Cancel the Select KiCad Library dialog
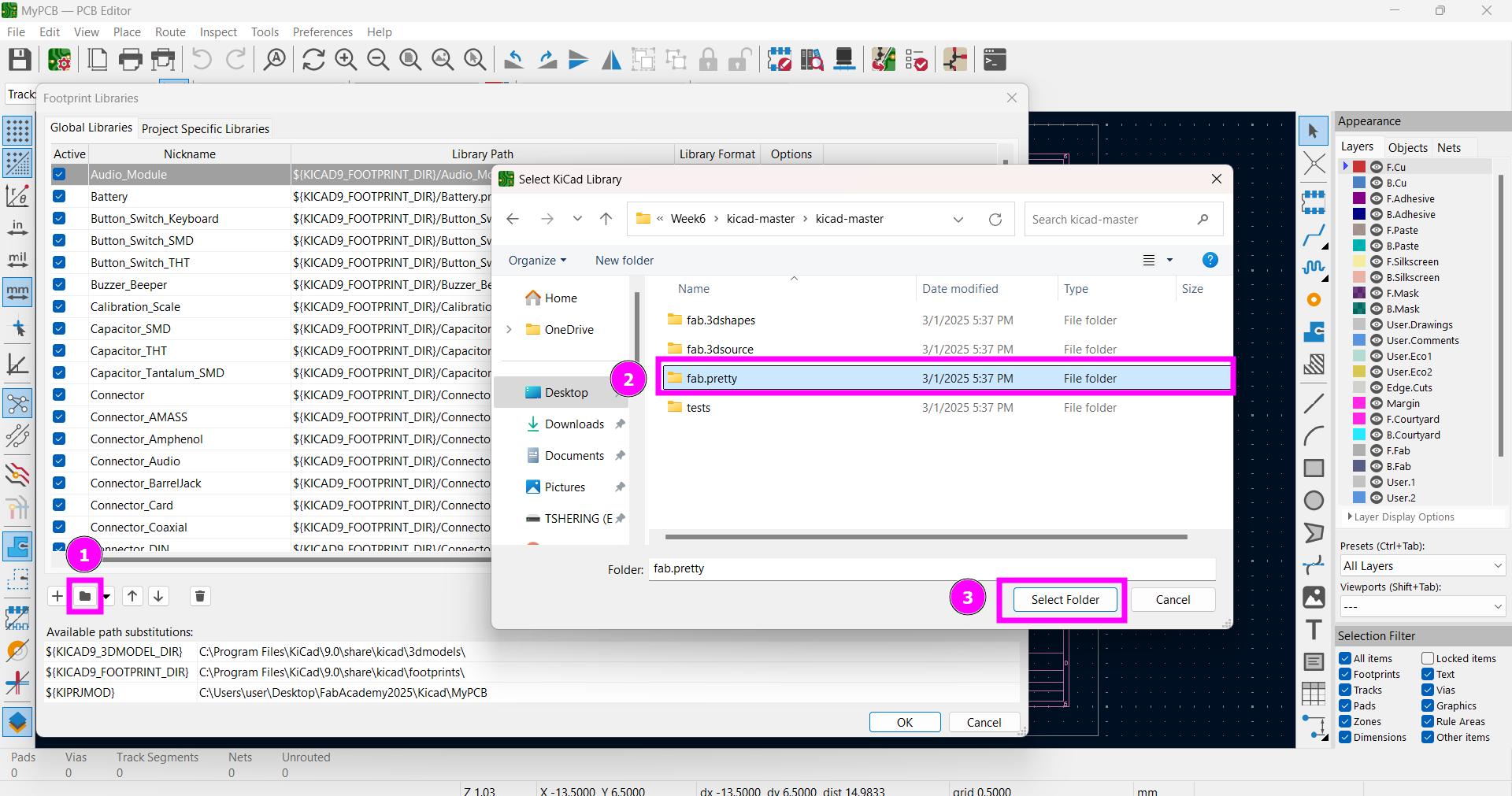1512x796 pixels. [x=1173, y=600]
